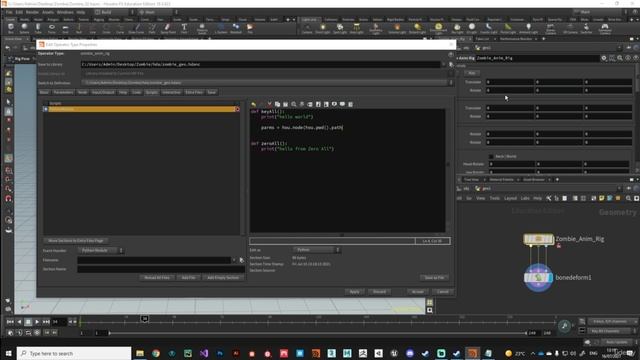Open the Windows menu in the menu bar

coord(65,12)
